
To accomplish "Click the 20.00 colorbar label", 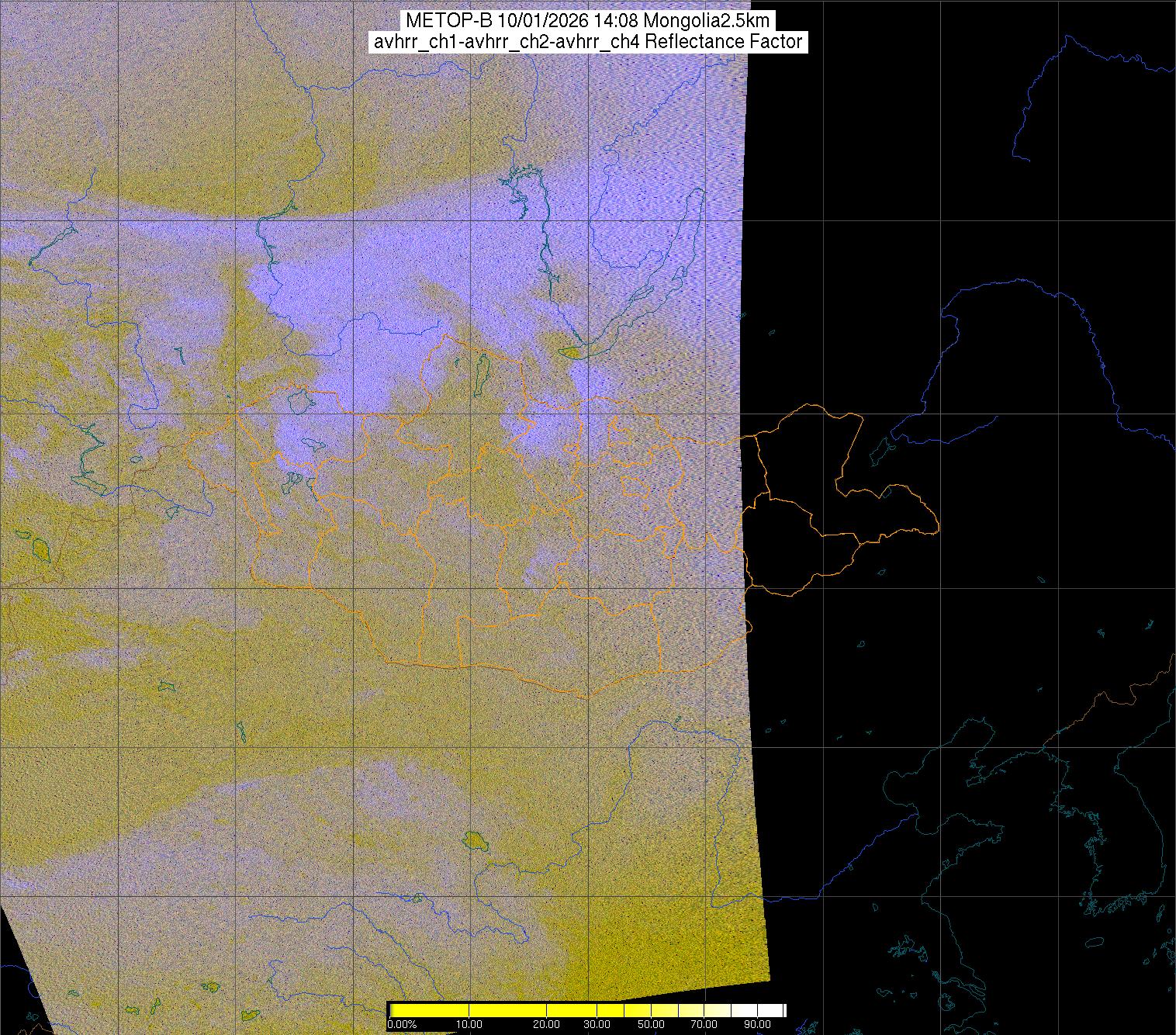I will (x=547, y=1024).
